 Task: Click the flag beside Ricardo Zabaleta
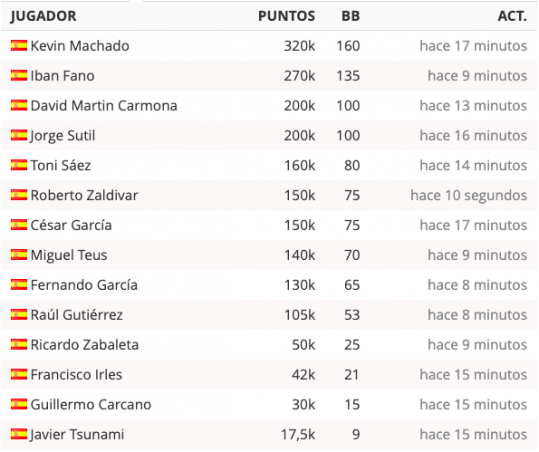pos(19,344)
